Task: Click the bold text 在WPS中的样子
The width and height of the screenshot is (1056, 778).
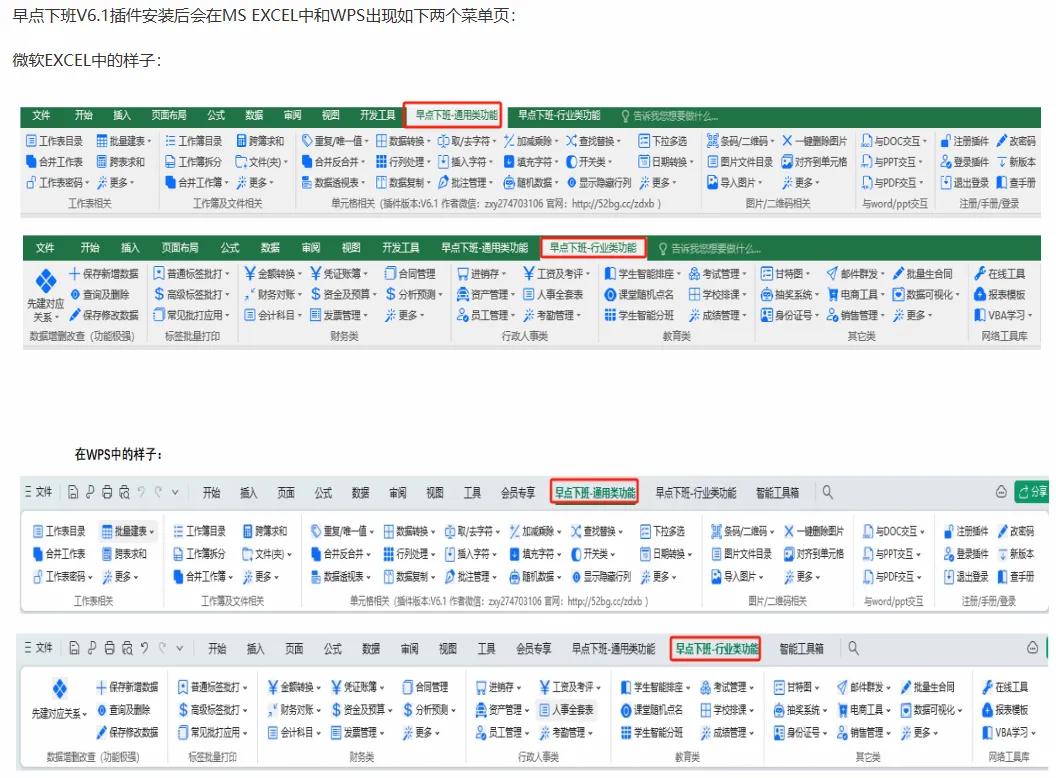Action: click(119, 455)
